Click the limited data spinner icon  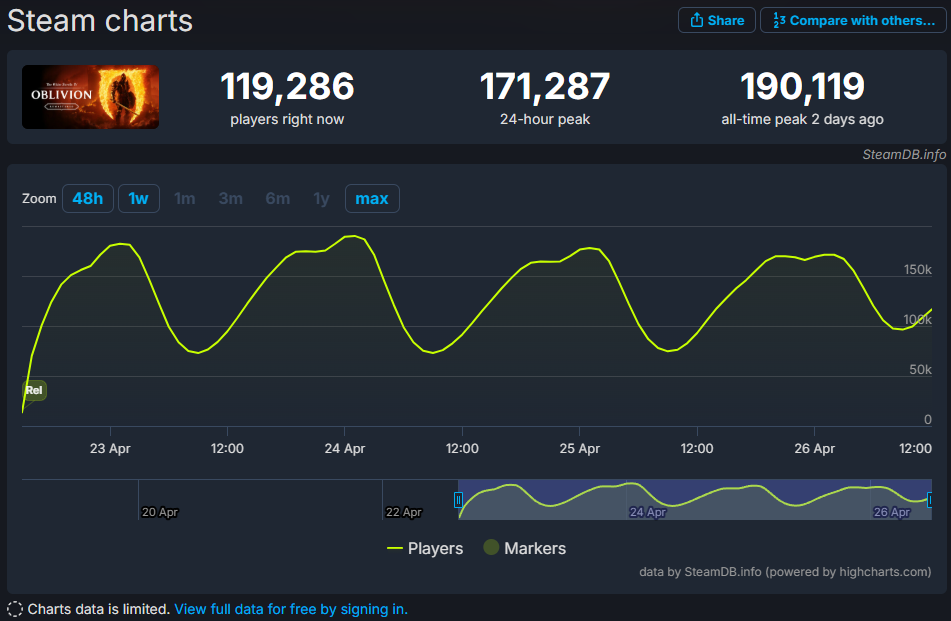pyautogui.click(x=15, y=609)
